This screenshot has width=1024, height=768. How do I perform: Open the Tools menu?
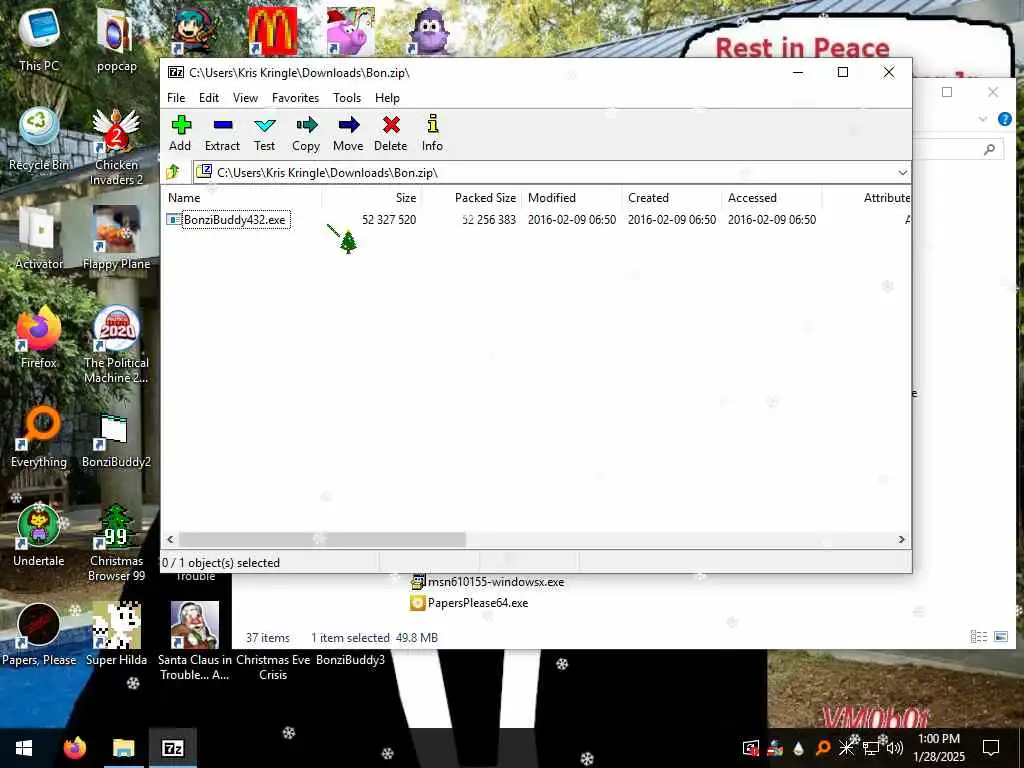347,98
